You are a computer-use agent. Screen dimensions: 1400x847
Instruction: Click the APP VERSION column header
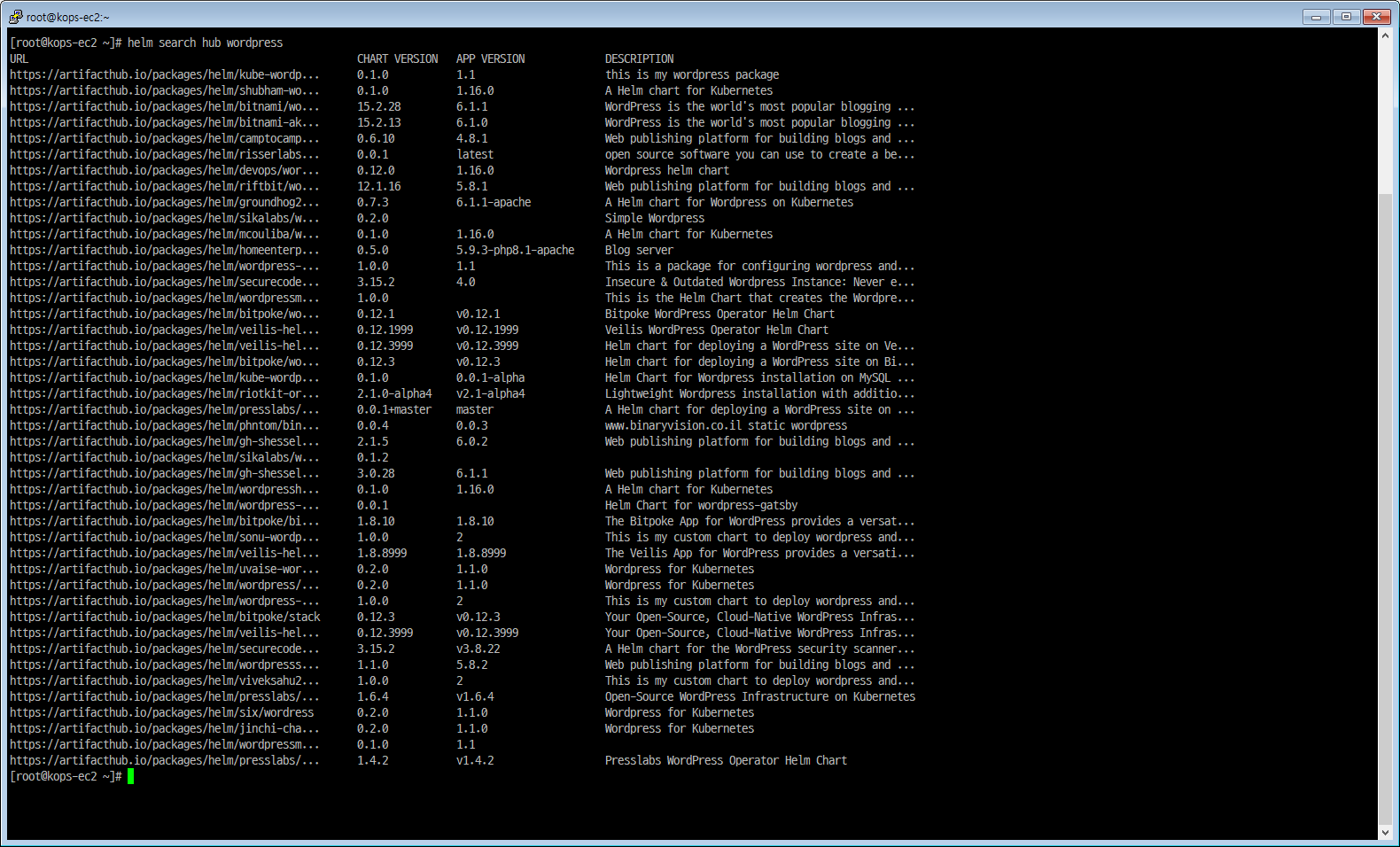490,58
